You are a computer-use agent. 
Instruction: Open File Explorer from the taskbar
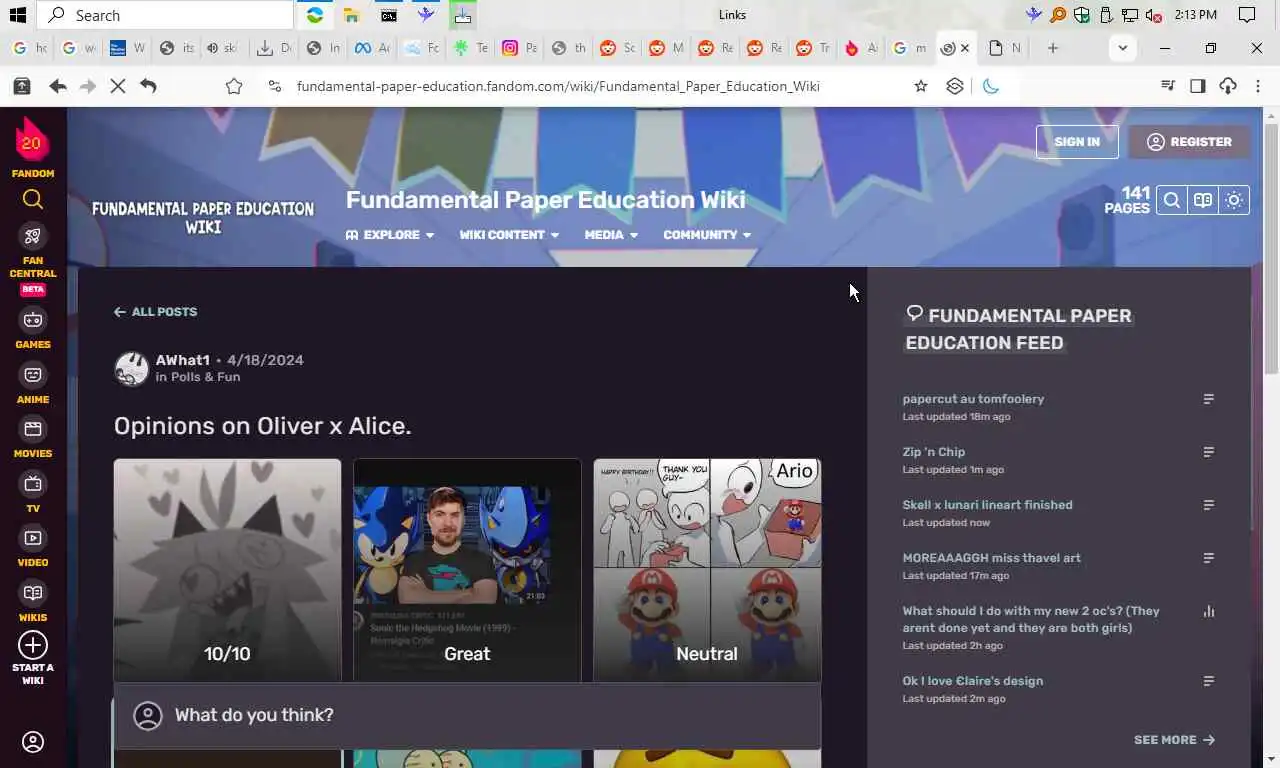pos(351,15)
